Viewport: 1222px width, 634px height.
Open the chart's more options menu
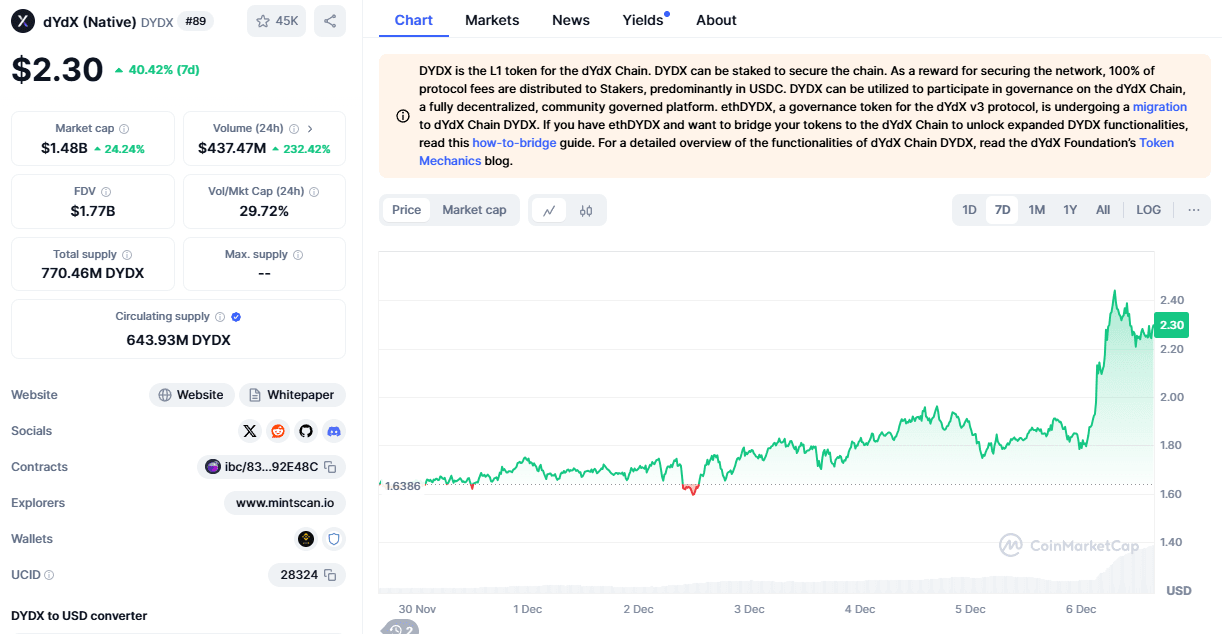point(1194,210)
